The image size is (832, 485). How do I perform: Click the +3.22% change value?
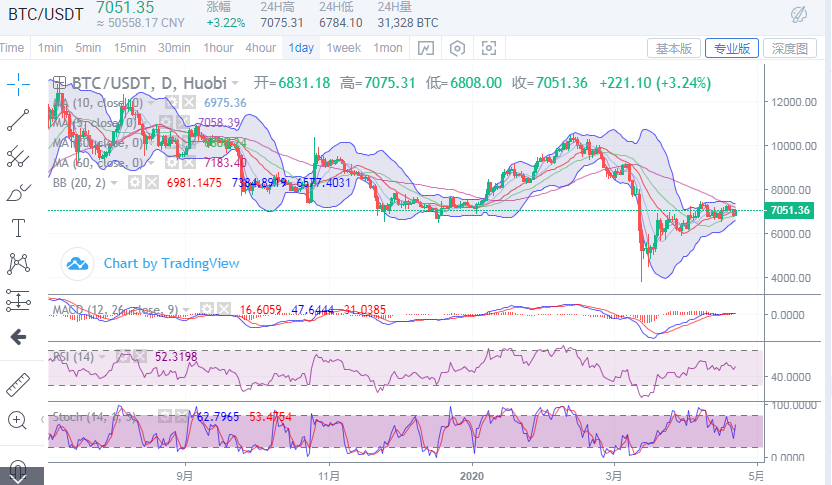pyautogui.click(x=226, y=23)
